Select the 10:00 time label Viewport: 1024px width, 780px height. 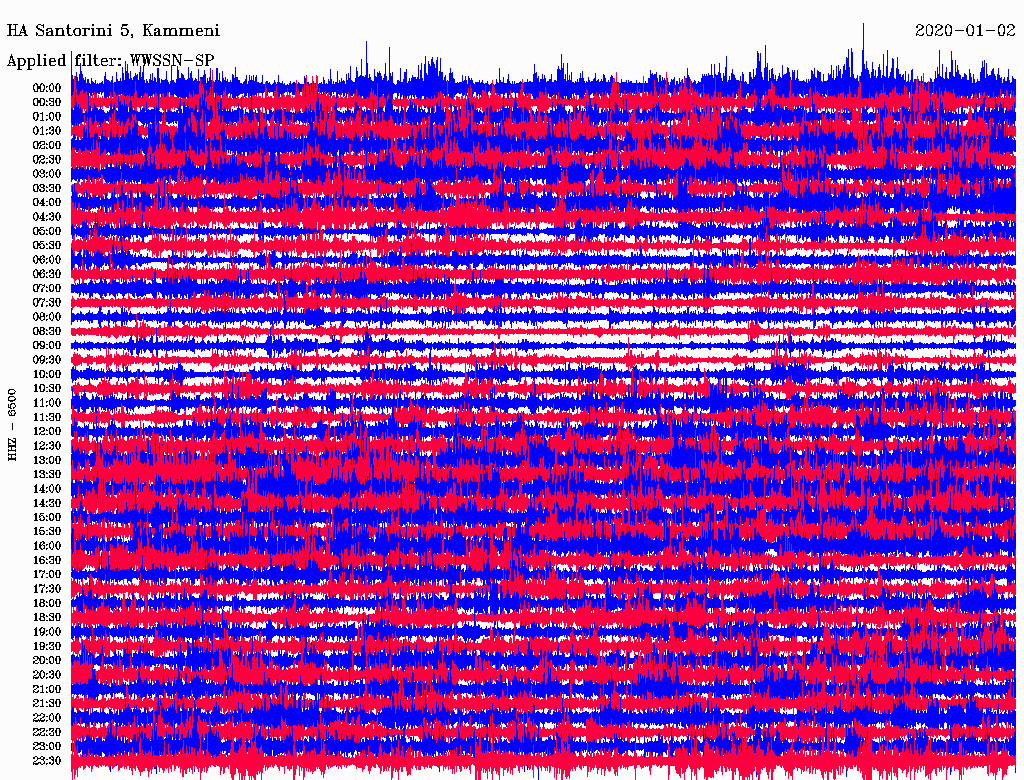(47, 374)
